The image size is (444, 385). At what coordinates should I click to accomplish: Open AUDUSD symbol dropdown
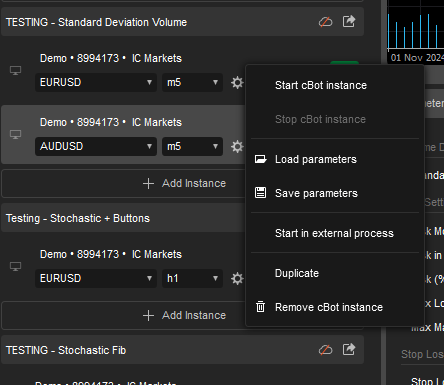(x=96, y=146)
